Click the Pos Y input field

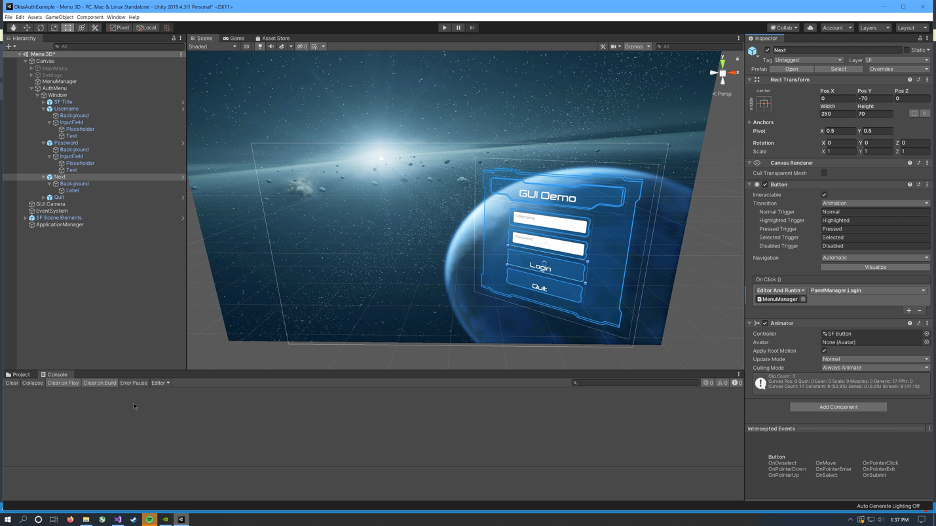pyautogui.click(x=874, y=98)
